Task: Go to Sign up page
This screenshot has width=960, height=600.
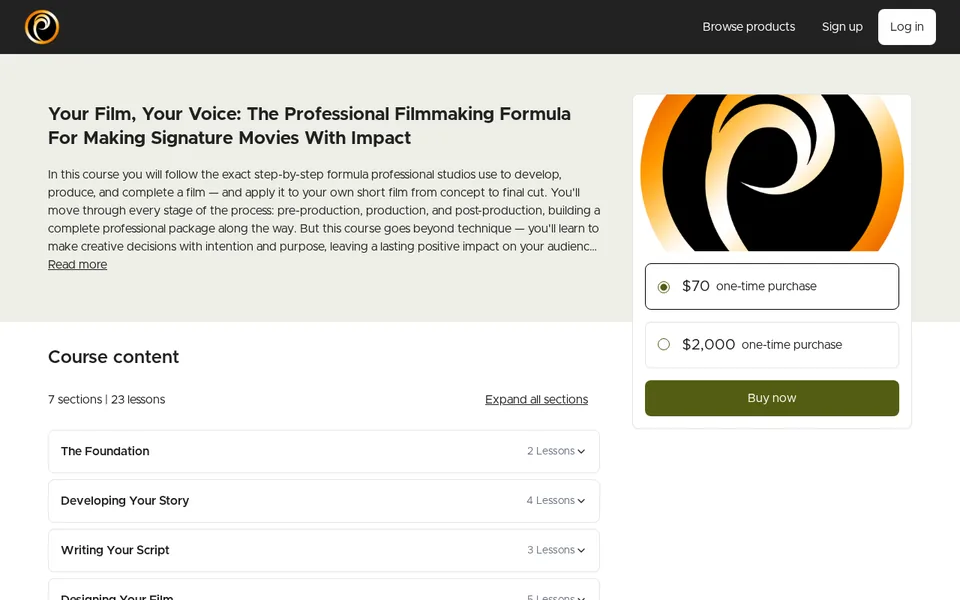Action: coord(842,27)
